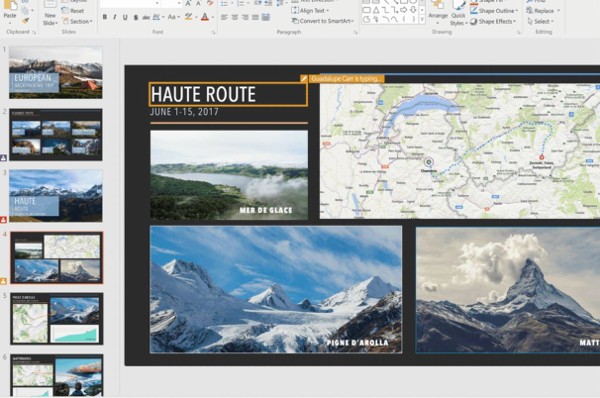600x398 pixels.
Task: Apply text highlight color
Action: coord(188,17)
